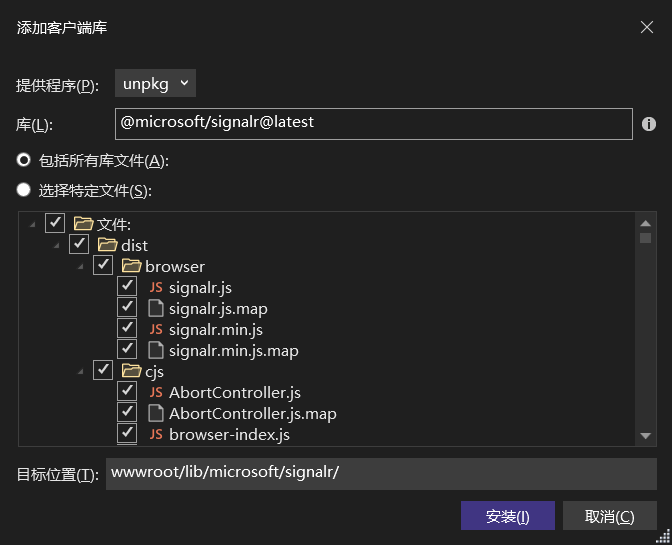
Task: Open the unpkg provider dropdown
Action: 155,83
